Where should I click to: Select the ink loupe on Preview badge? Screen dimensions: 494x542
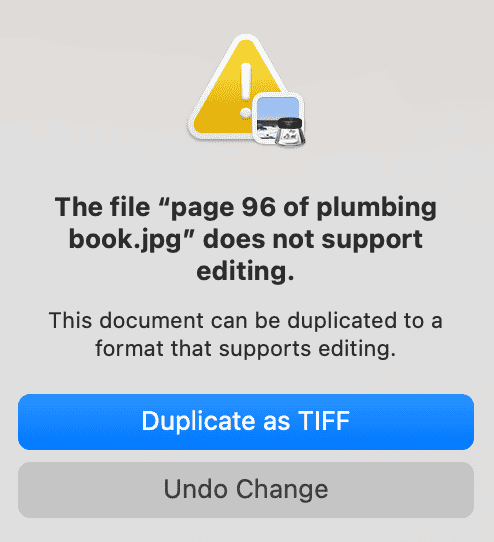pyautogui.click(x=290, y=132)
